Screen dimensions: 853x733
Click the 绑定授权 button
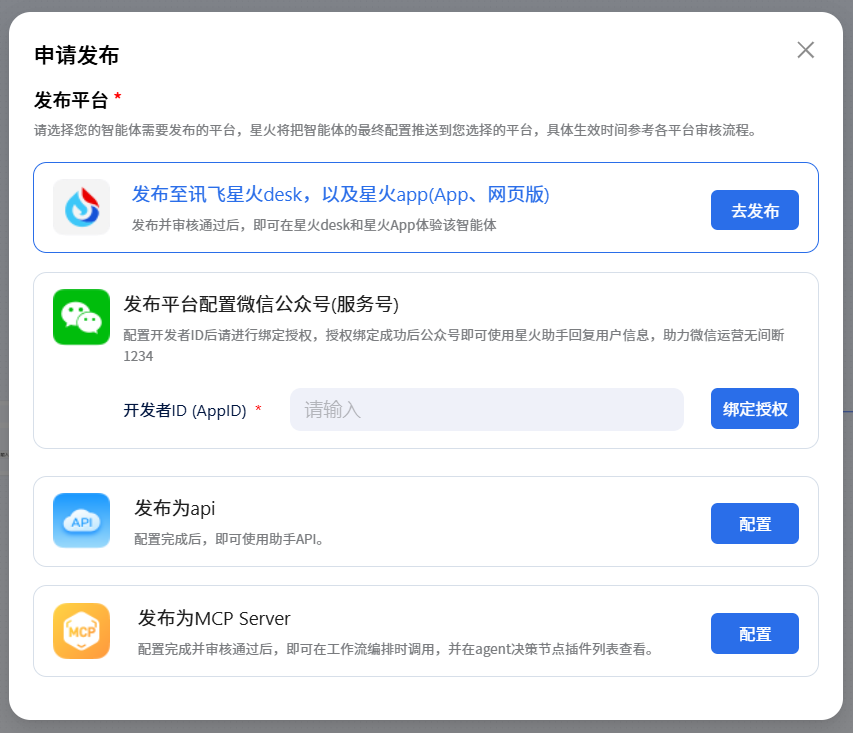pyautogui.click(x=755, y=409)
